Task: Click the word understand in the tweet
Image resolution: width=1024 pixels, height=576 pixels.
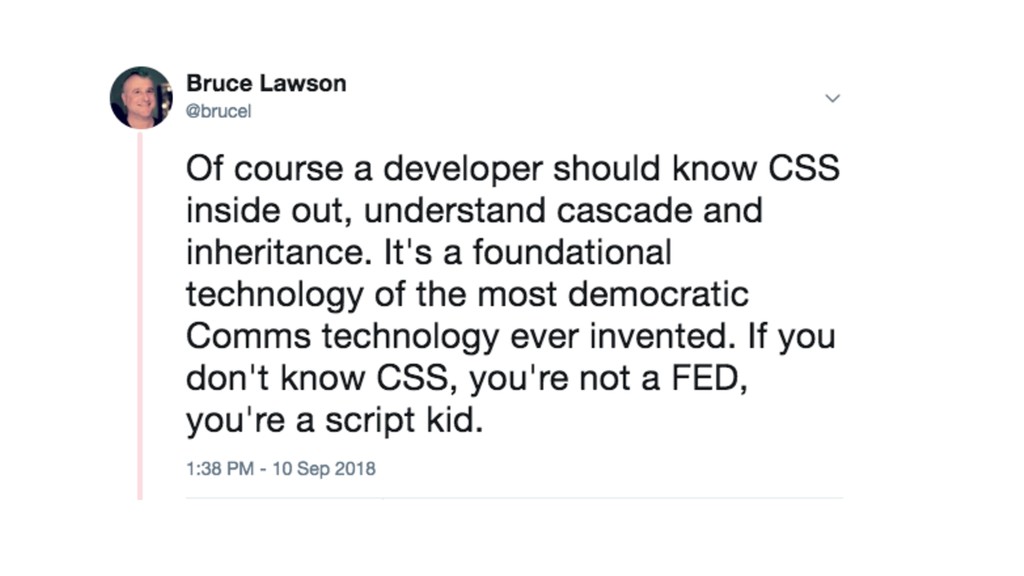Action: pos(455,211)
